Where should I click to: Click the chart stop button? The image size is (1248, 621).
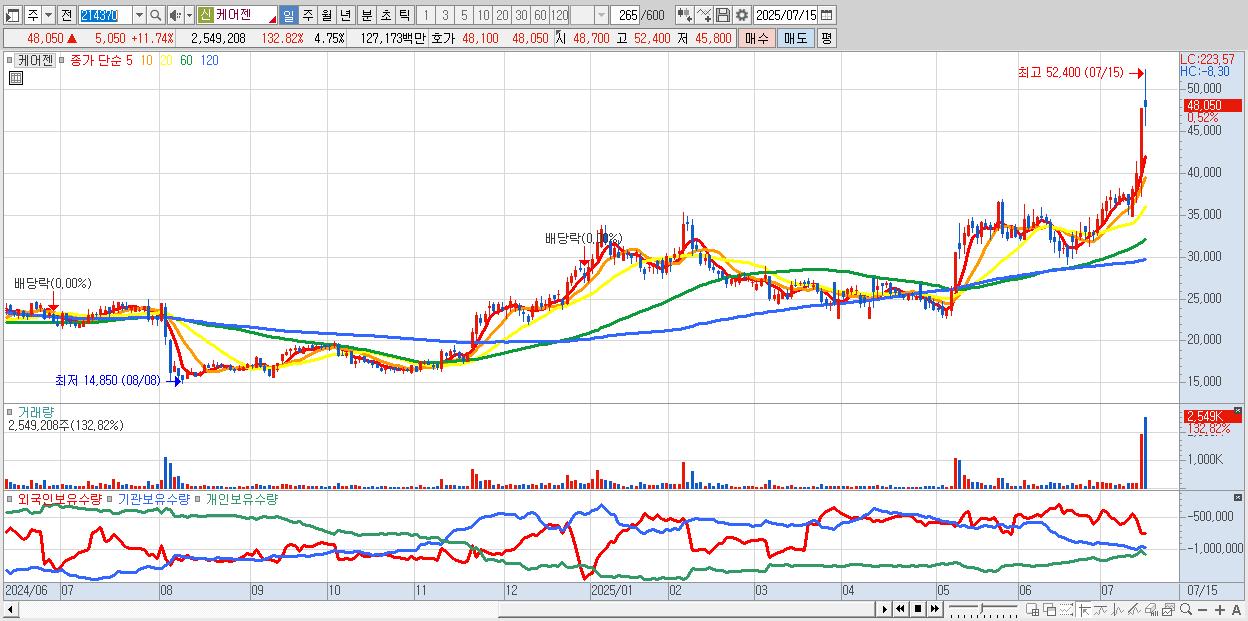(x=917, y=609)
